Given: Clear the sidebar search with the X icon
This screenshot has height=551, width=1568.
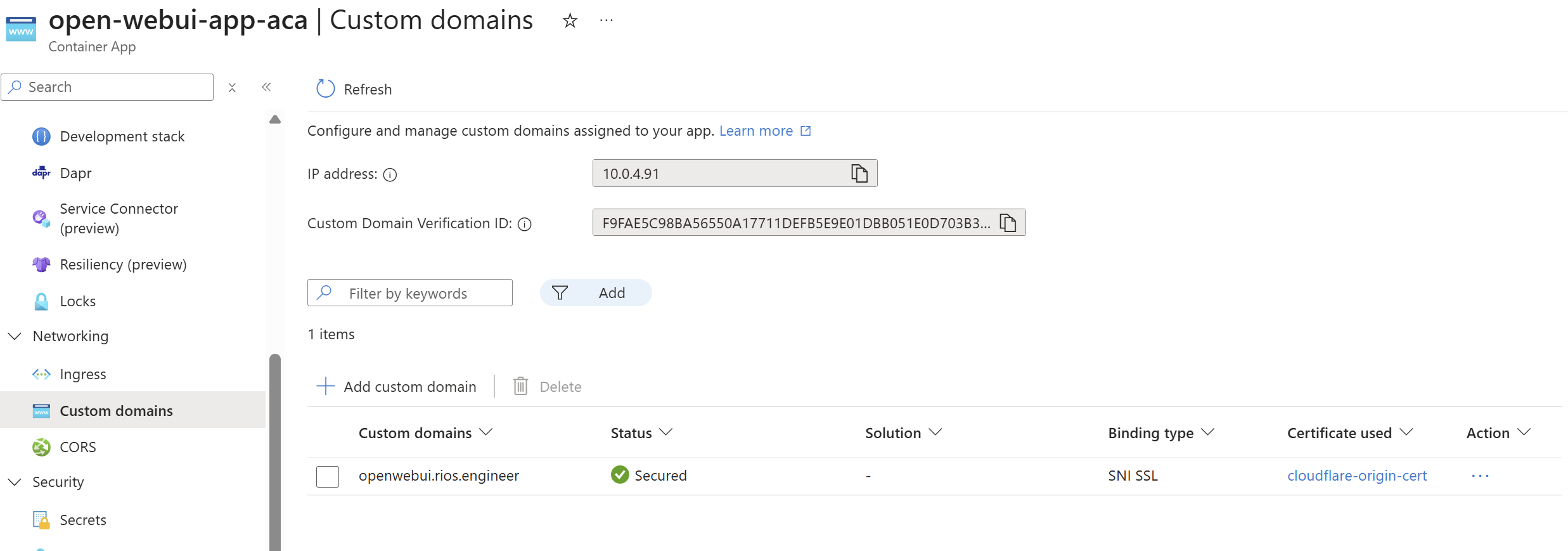Looking at the screenshot, I should (232, 88).
